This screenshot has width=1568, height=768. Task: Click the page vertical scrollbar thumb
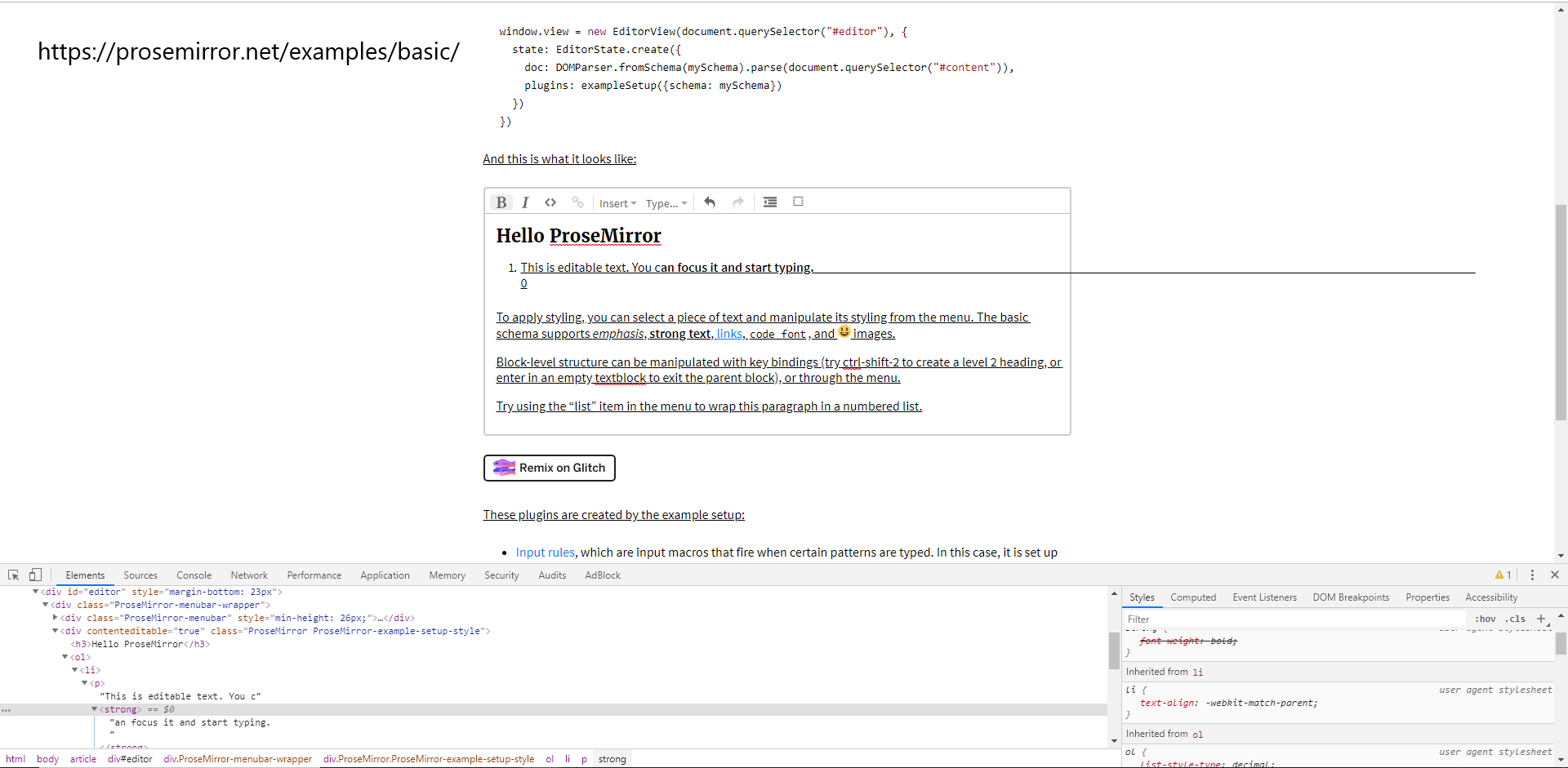click(1561, 312)
